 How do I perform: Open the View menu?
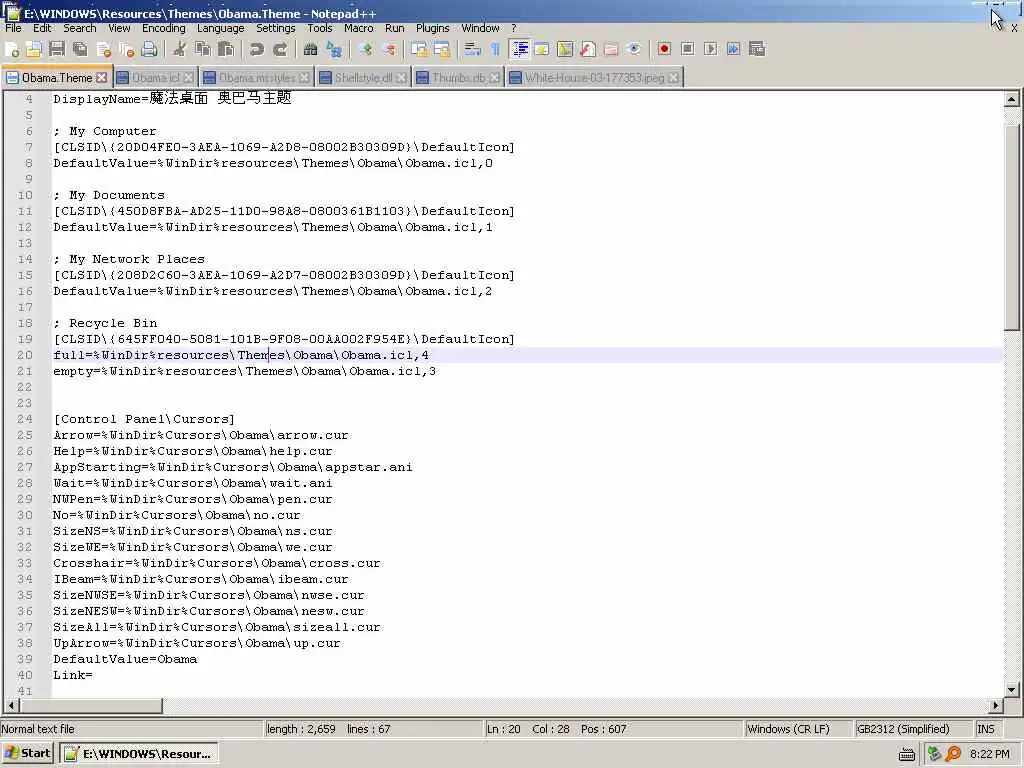click(119, 28)
